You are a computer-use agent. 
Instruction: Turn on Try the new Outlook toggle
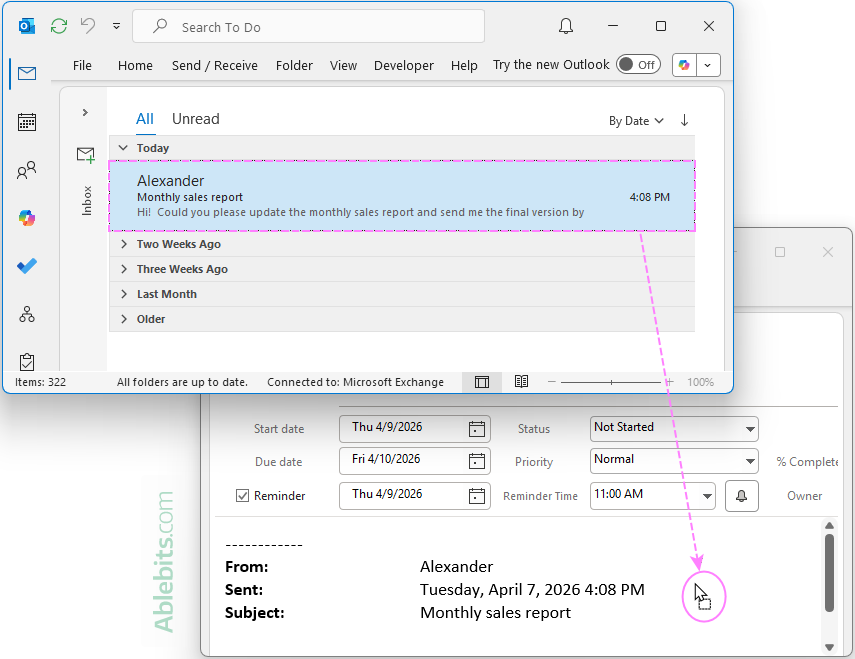point(638,64)
